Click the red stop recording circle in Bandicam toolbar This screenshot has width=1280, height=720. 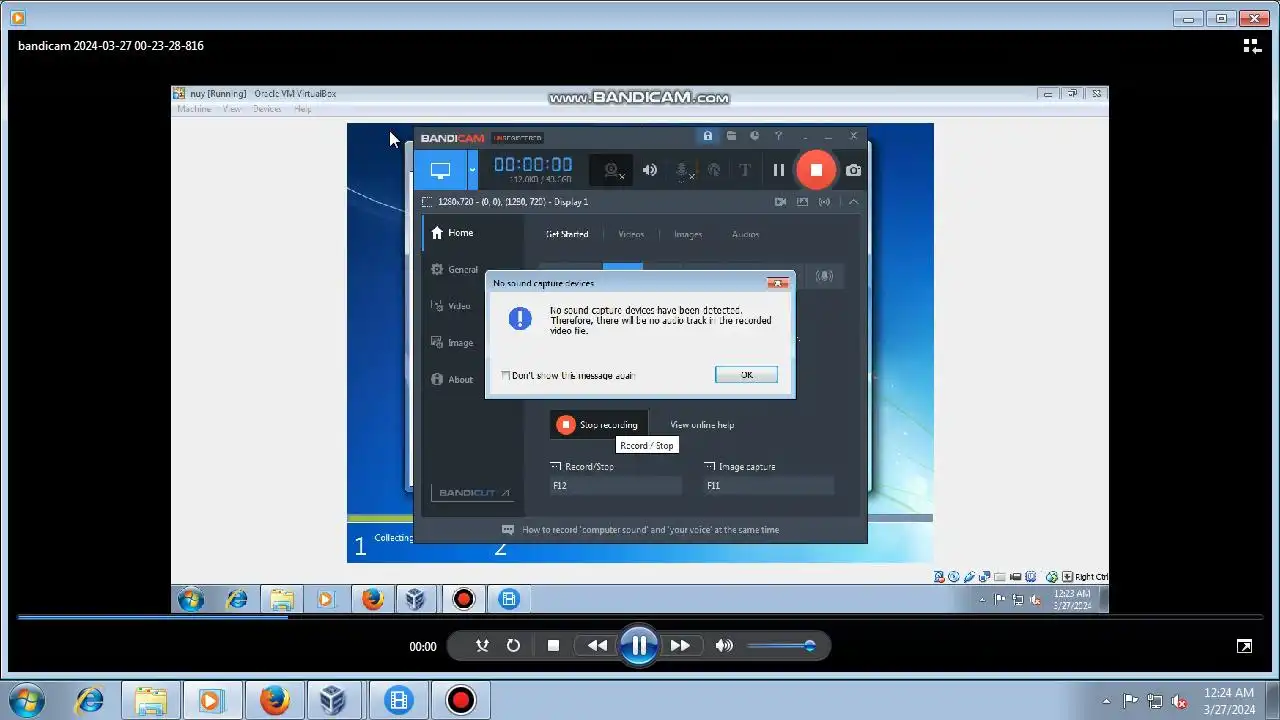tap(816, 170)
